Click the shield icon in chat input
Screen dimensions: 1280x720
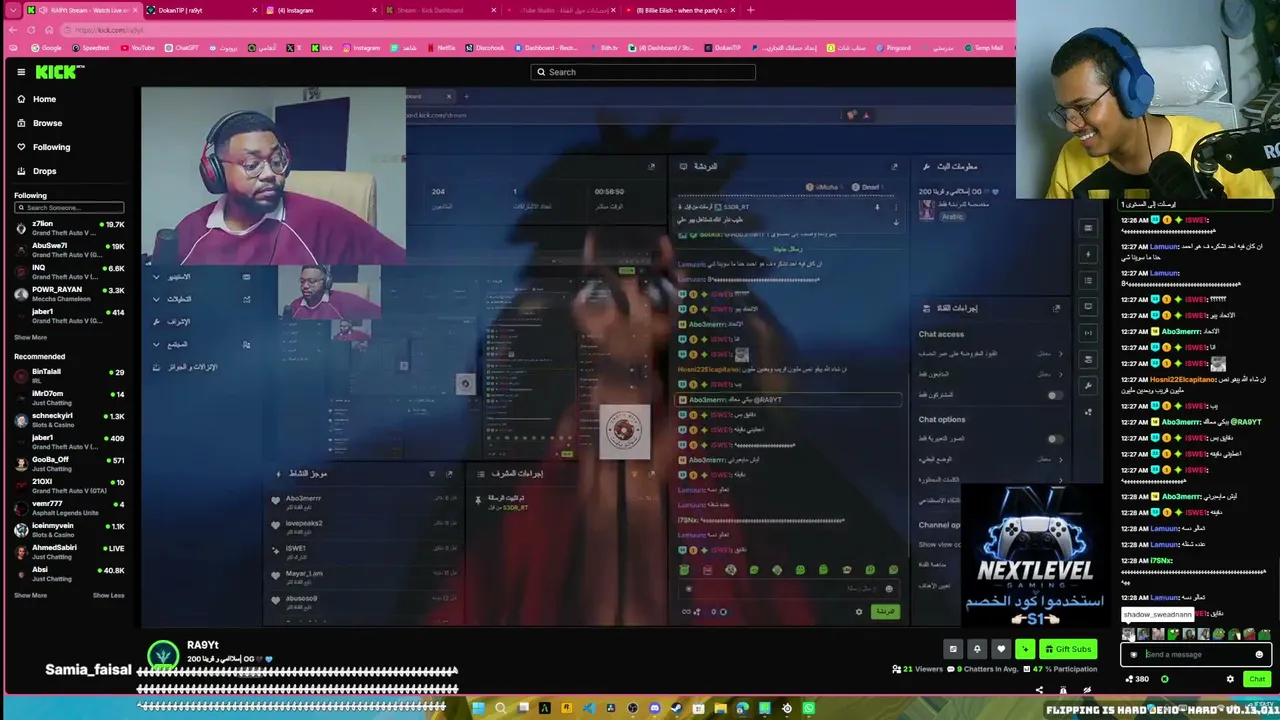[x=1133, y=655]
